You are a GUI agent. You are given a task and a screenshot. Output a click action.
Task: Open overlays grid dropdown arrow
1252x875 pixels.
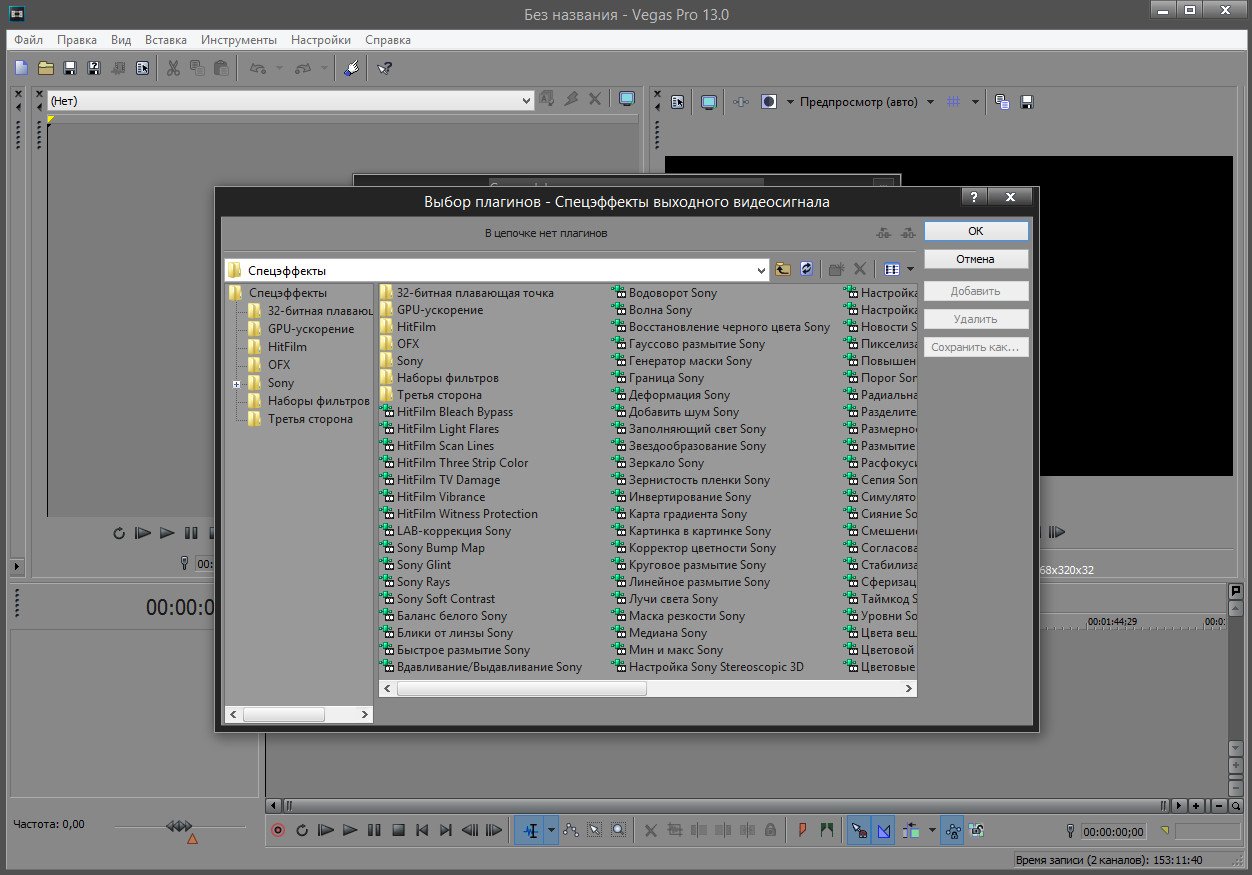coord(975,102)
